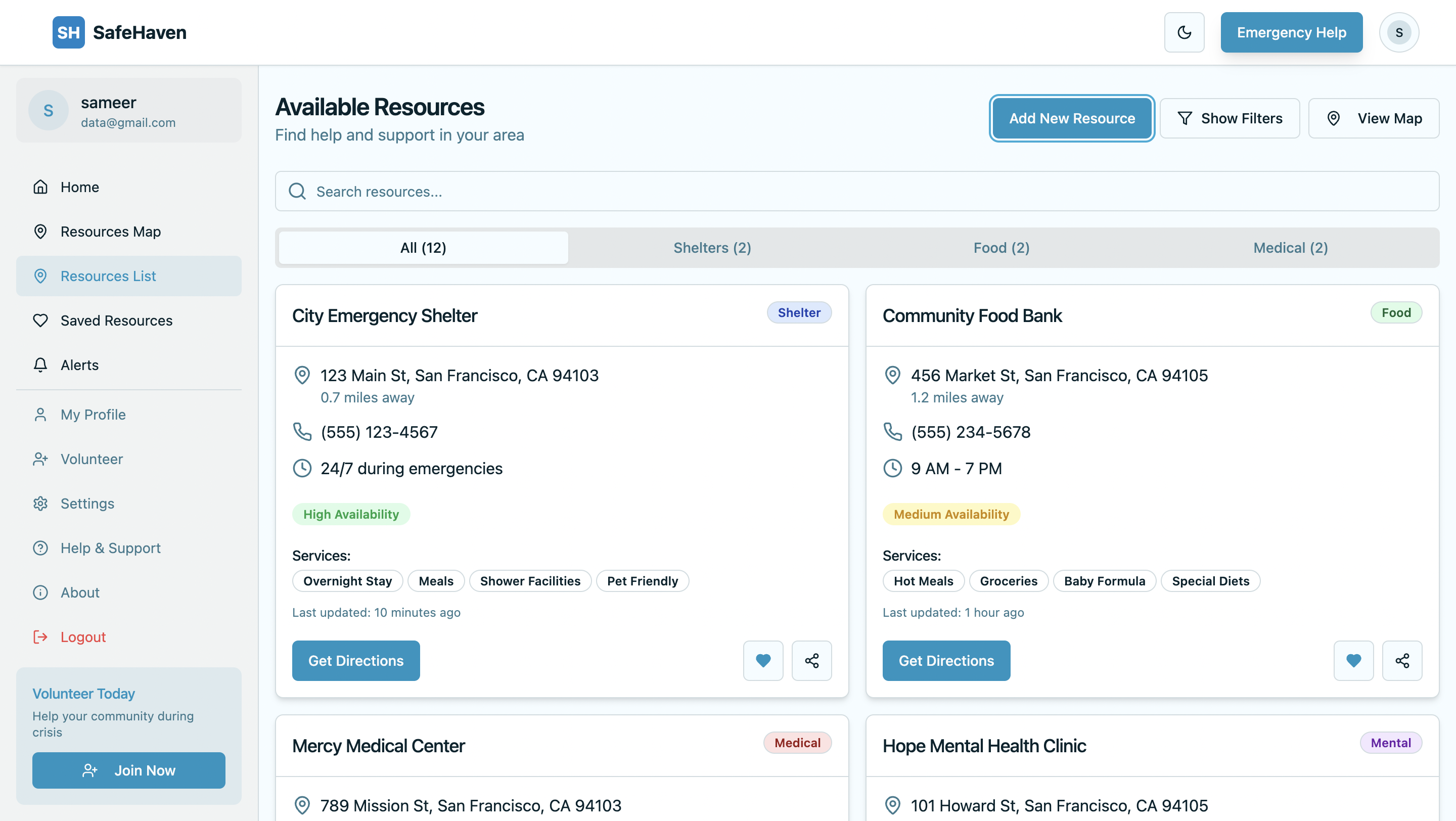Get Directions to Community Food Bank
This screenshot has width=1456, height=821.
946,660
